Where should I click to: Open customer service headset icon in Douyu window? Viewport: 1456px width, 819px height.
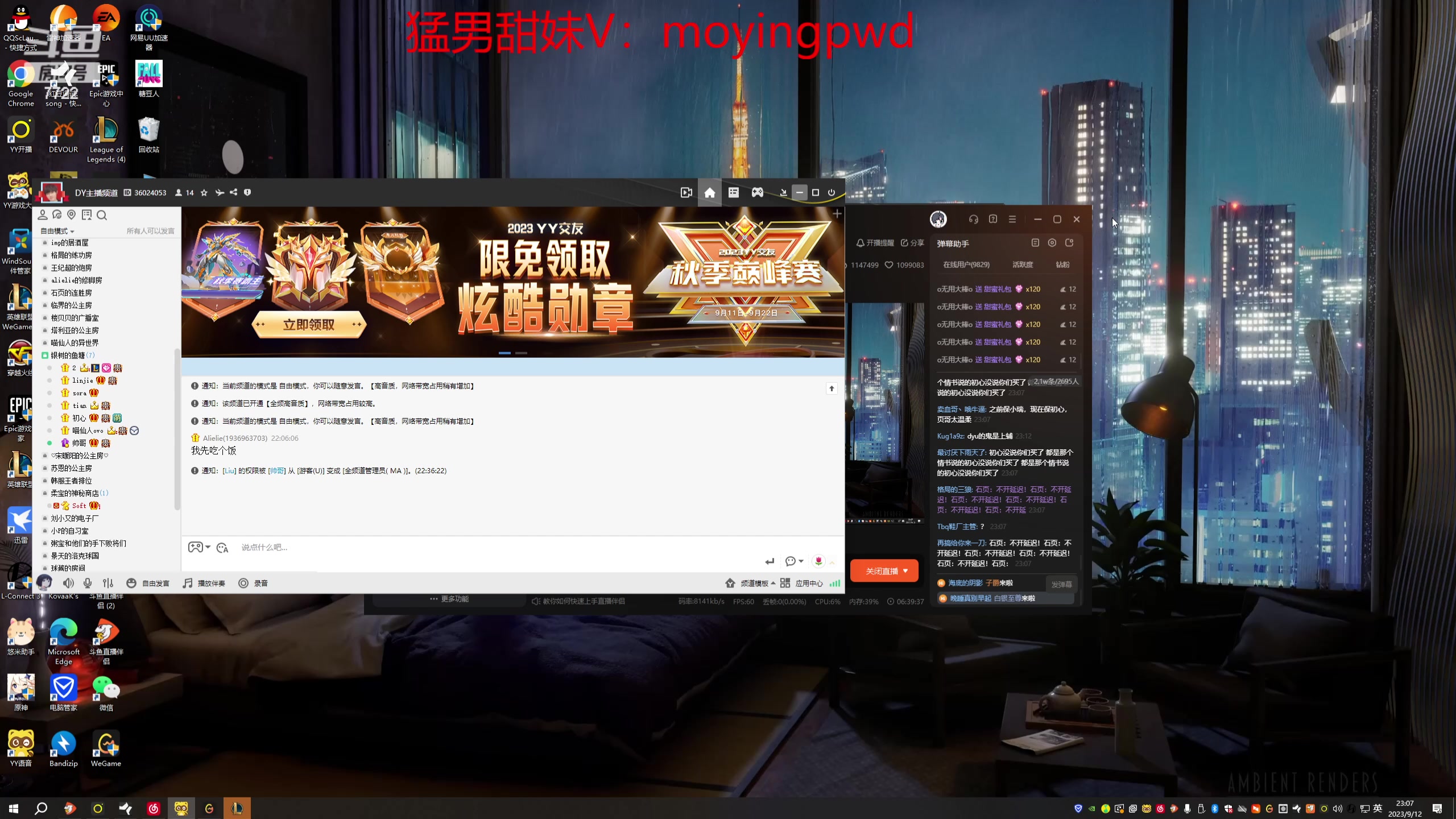pyautogui.click(x=974, y=220)
